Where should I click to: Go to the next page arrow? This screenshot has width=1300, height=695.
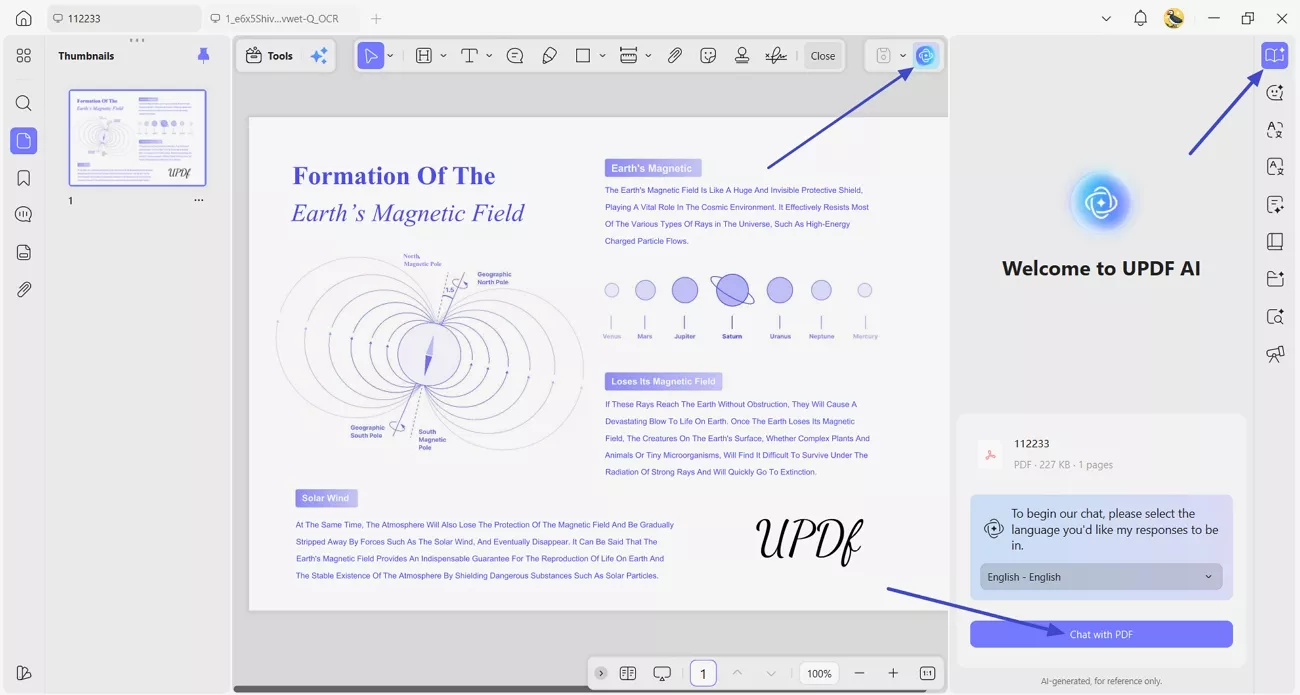point(770,673)
